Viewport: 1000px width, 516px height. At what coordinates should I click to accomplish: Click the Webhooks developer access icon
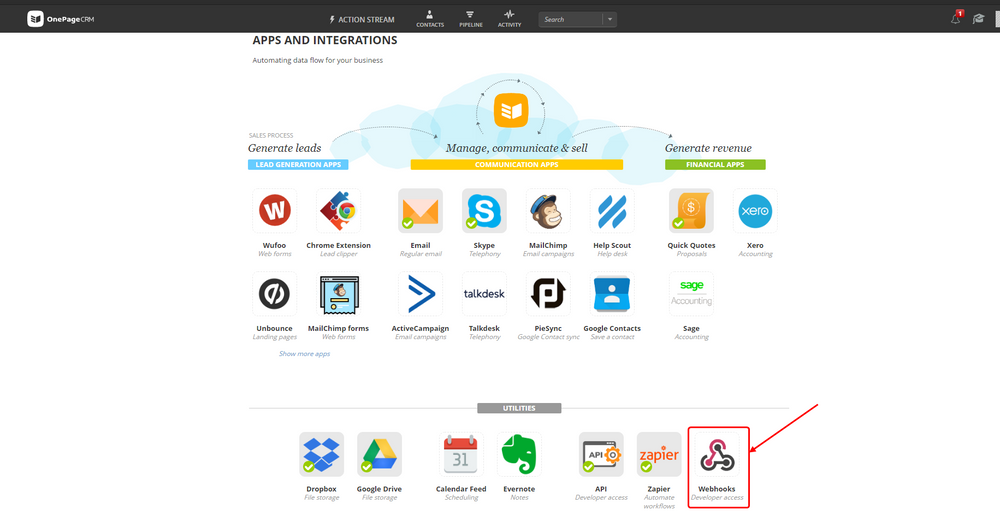tap(717, 454)
